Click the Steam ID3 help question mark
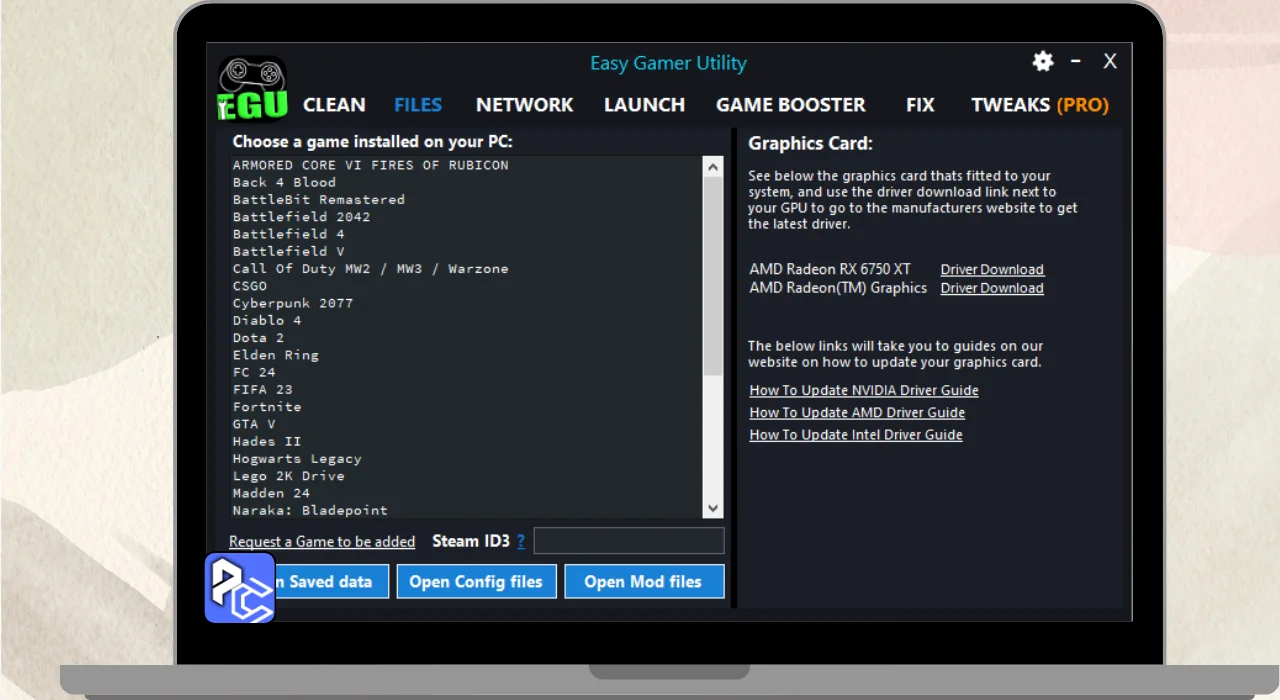The width and height of the screenshot is (1280, 700). point(521,541)
